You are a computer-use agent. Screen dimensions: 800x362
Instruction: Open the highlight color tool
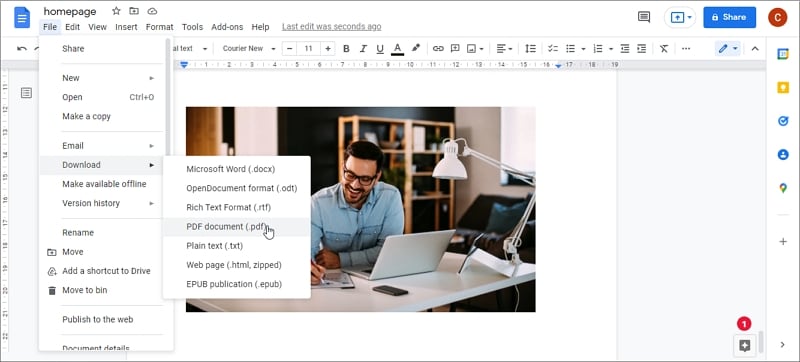click(x=416, y=48)
